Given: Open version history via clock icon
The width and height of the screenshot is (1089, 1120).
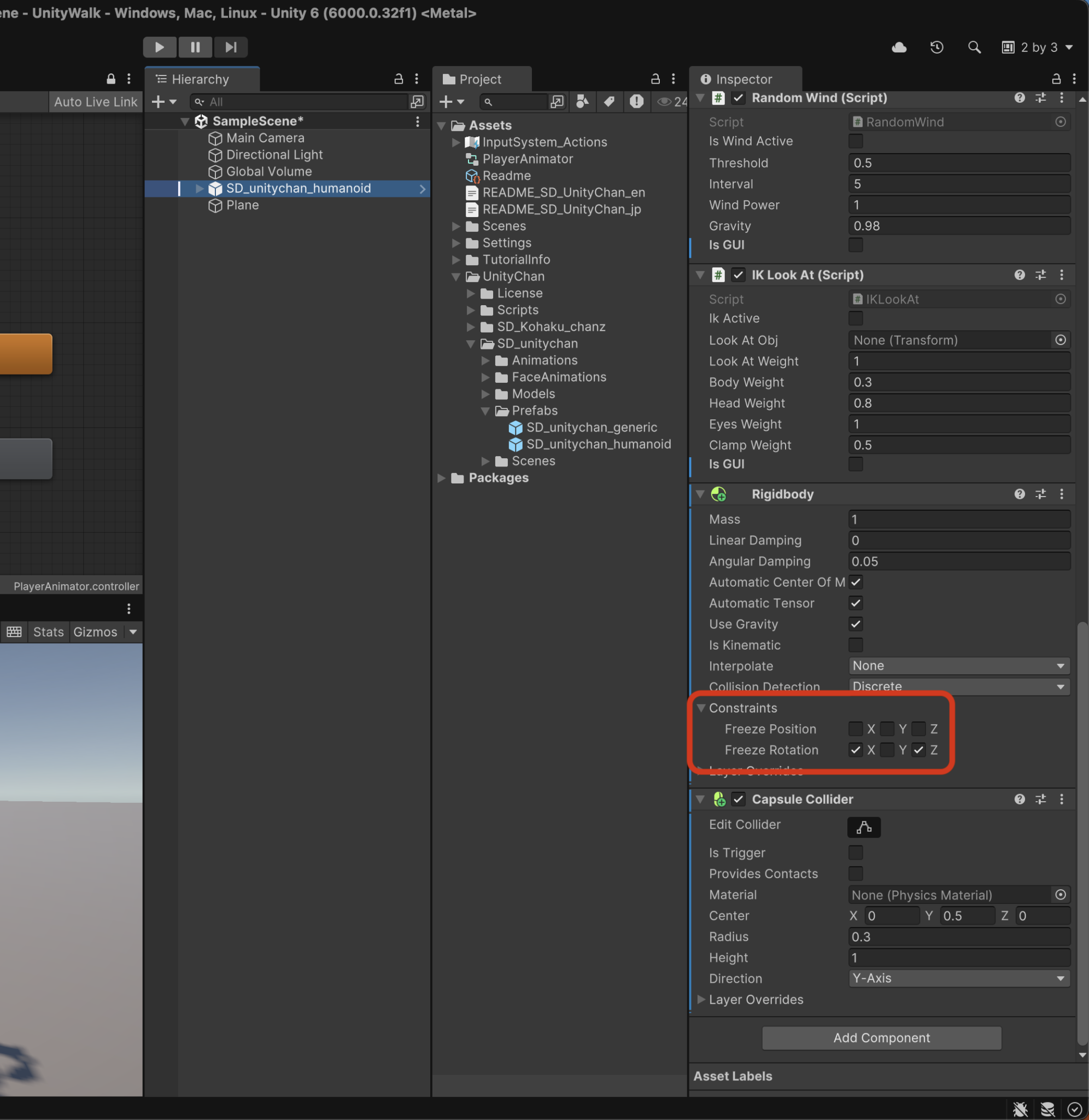Looking at the screenshot, I should click(936, 48).
